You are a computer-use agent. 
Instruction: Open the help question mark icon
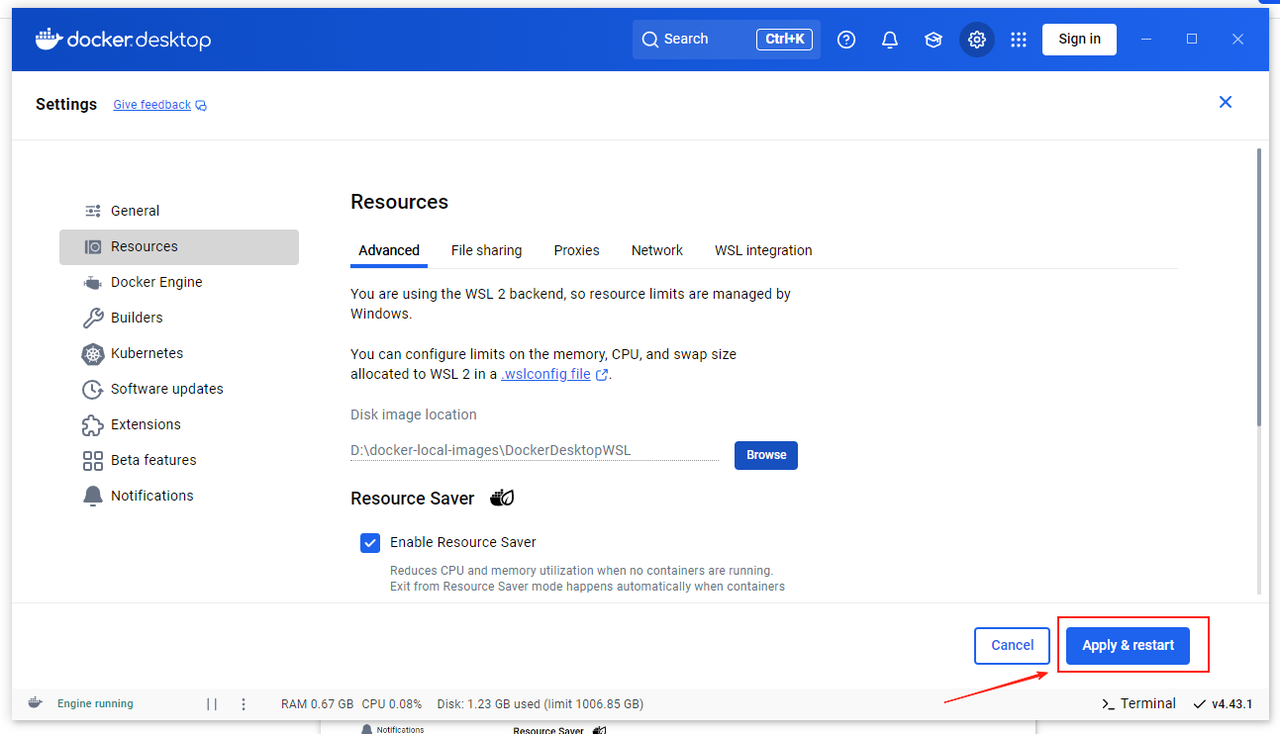[846, 39]
